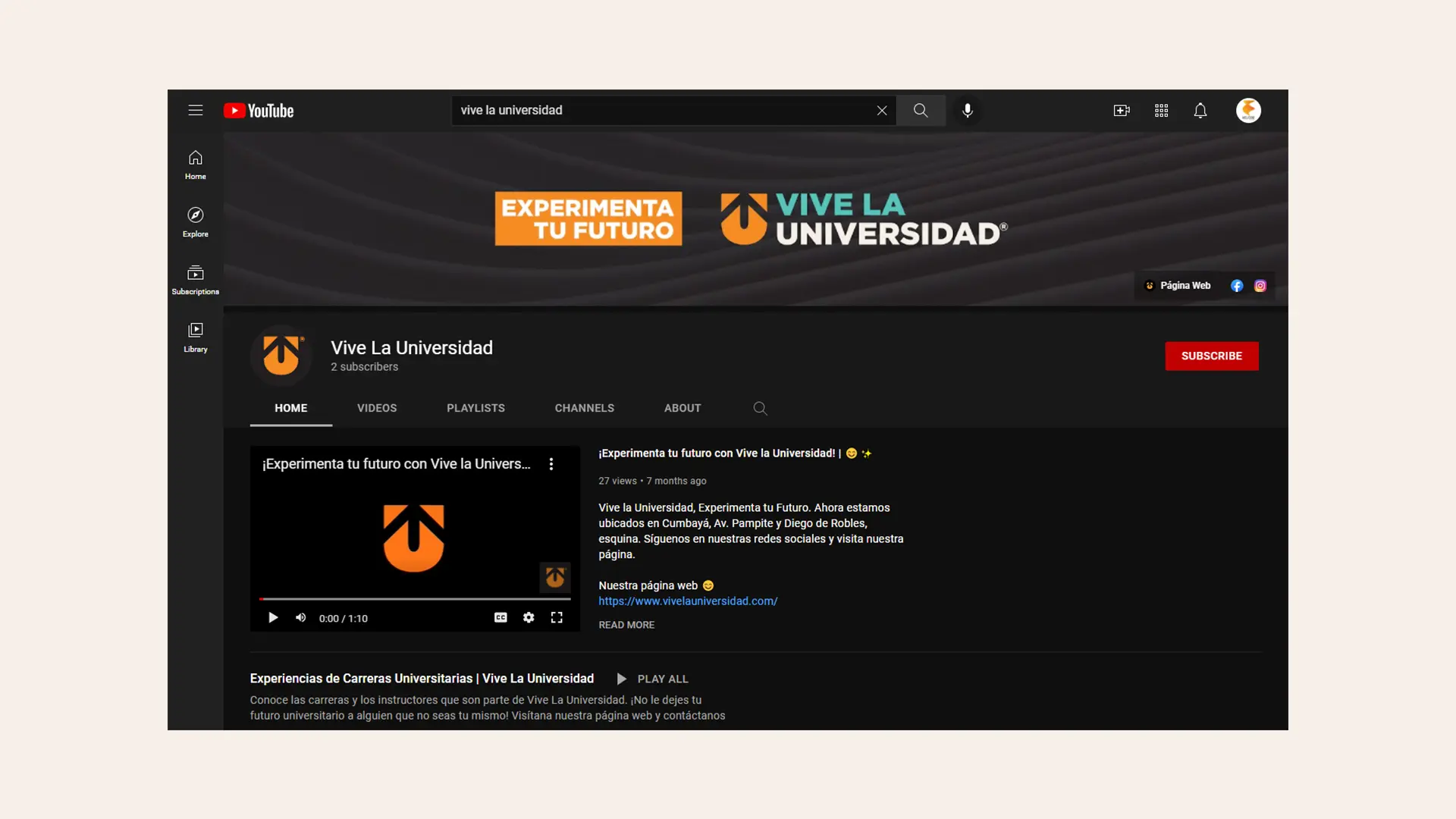Open the featured video title link
Image resolution: width=1456 pixels, height=819 pixels.
(x=736, y=453)
